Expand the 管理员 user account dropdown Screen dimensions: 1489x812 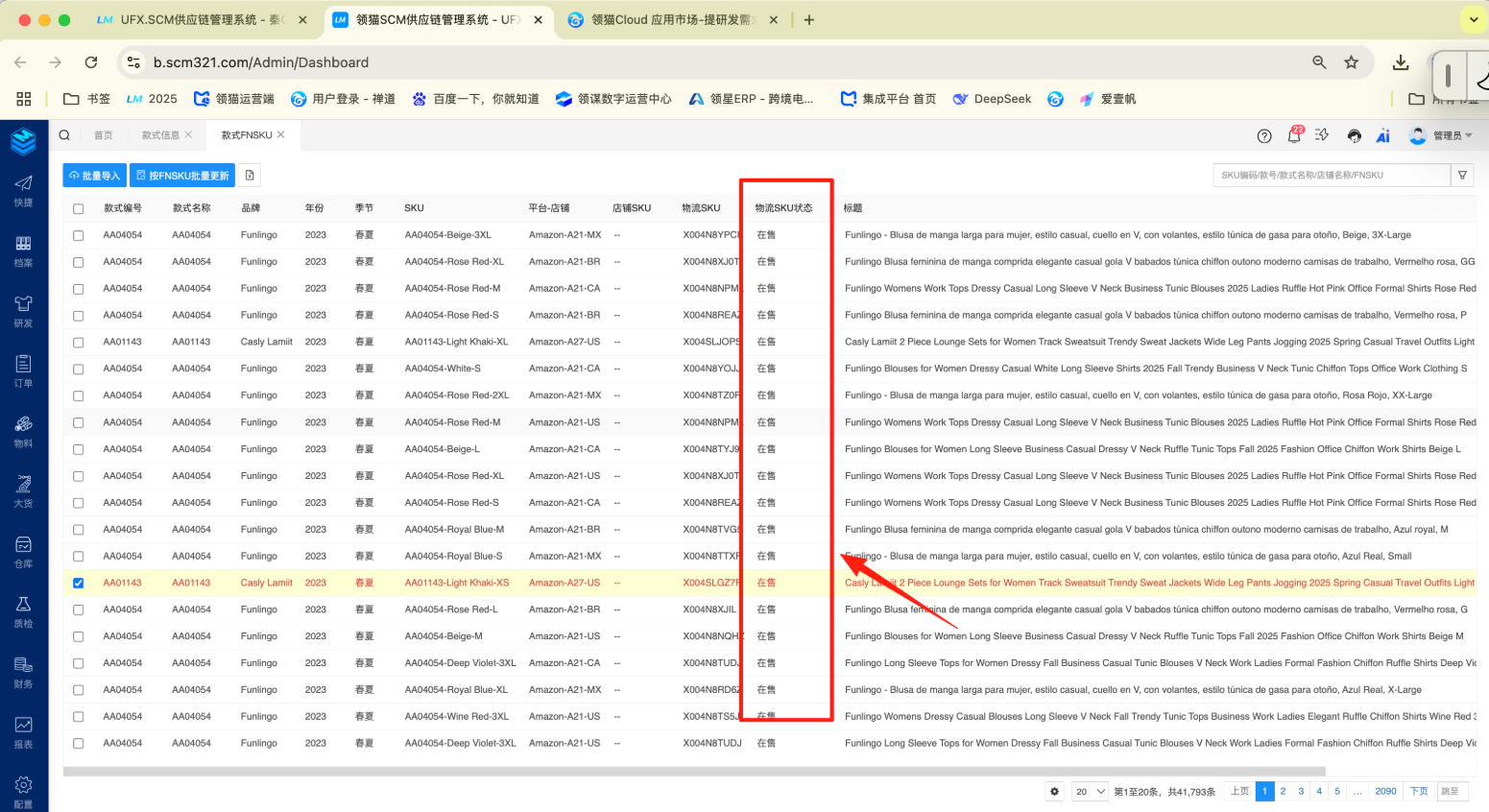[x=1440, y=136]
